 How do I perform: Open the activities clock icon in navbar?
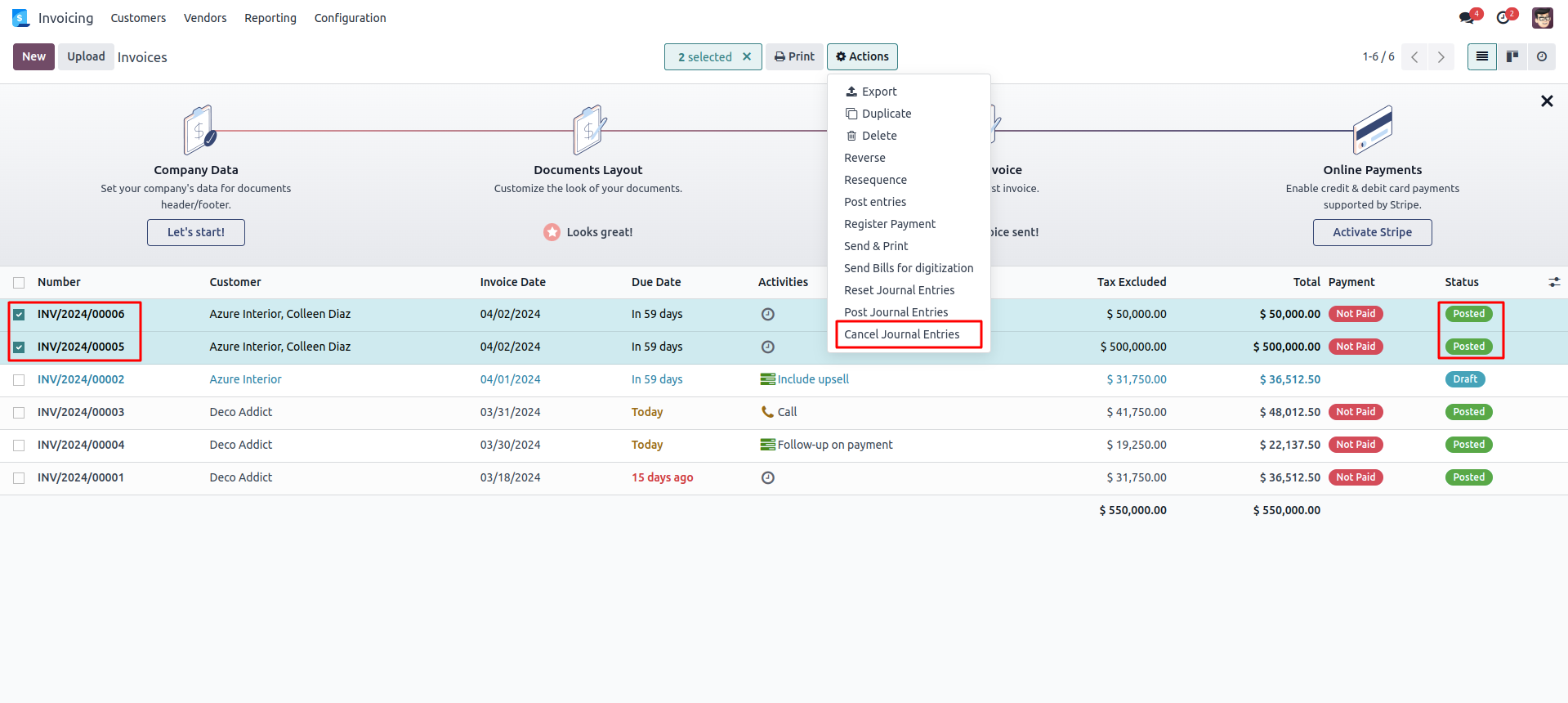tap(1503, 18)
